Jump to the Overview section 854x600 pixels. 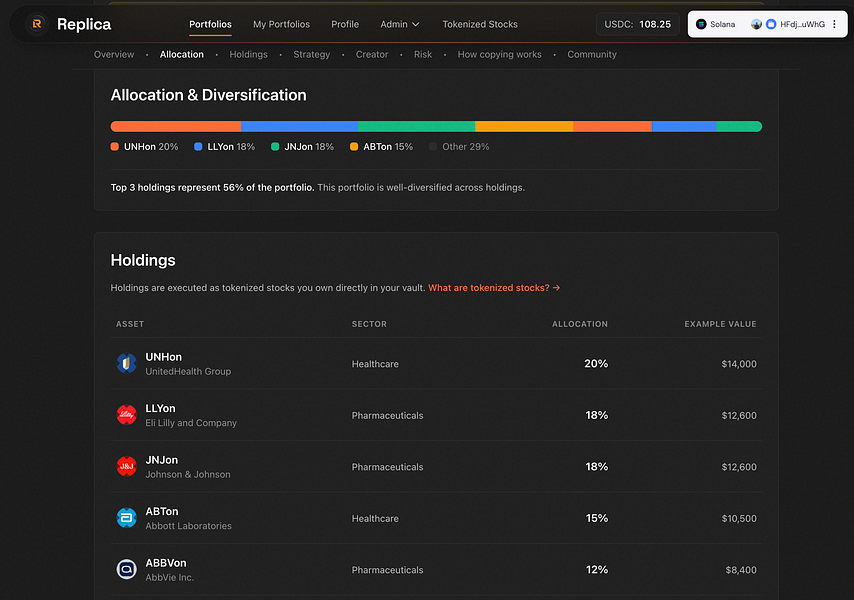coord(114,54)
